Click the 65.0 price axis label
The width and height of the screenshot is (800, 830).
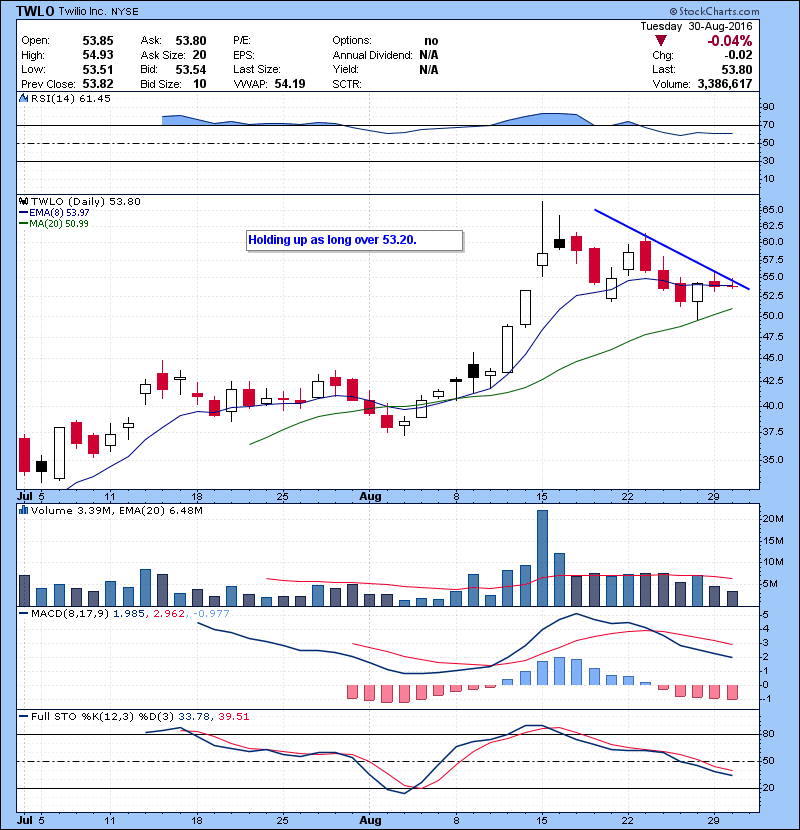tap(772, 210)
